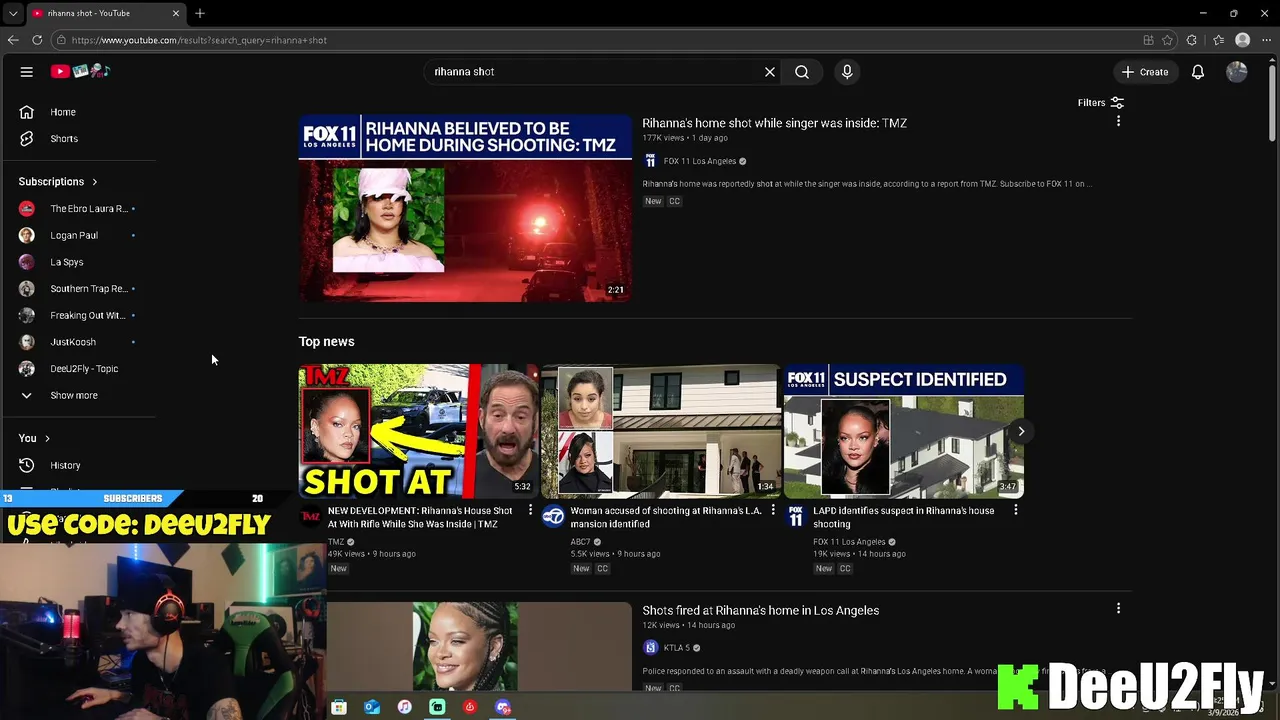Open the music app taskbar icon
The width and height of the screenshot is (1280, 720).
404,707
